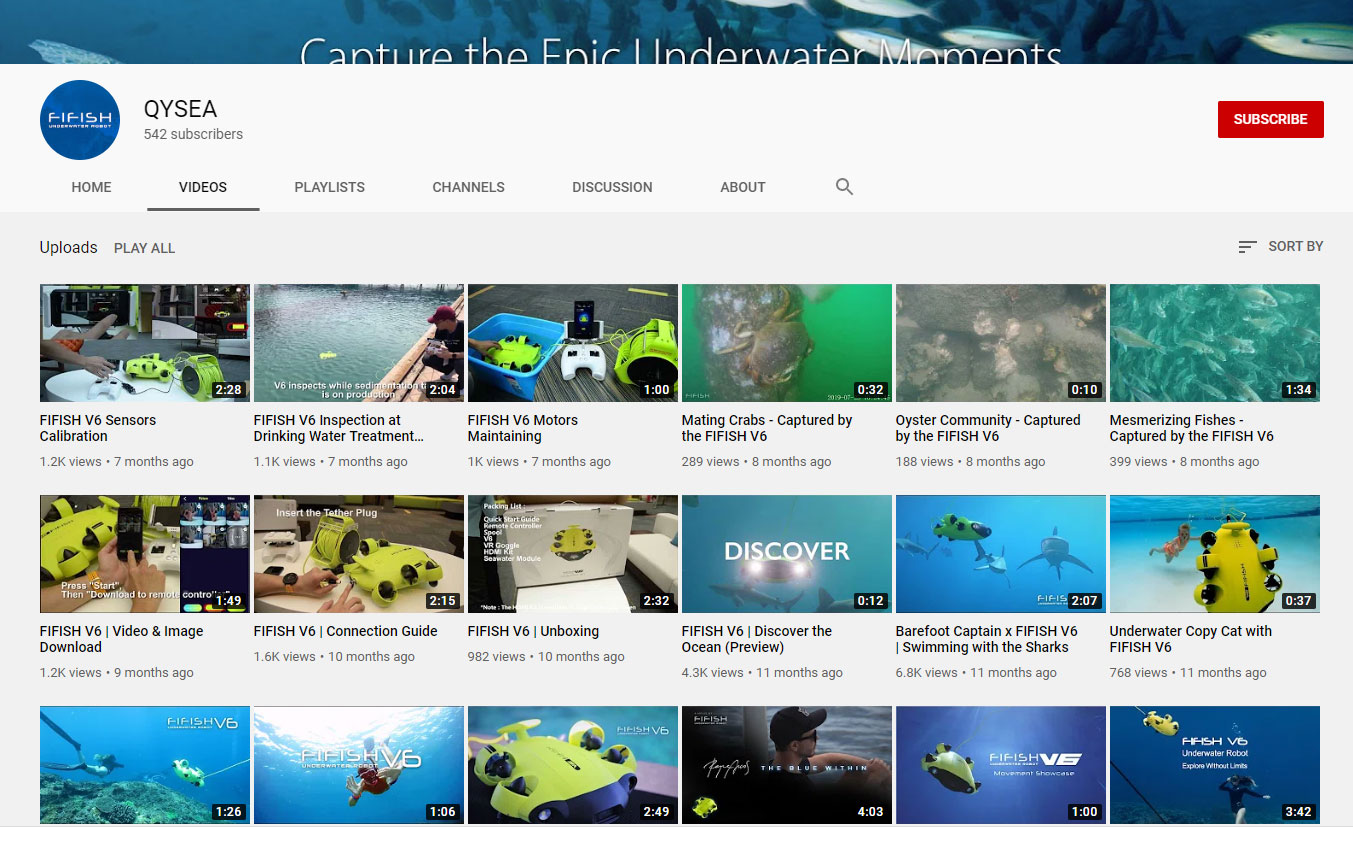1353x846 pixels.
Task: Play FIFISH V6 Motors Maintaining thumbnail
Action: coord(573,343)
